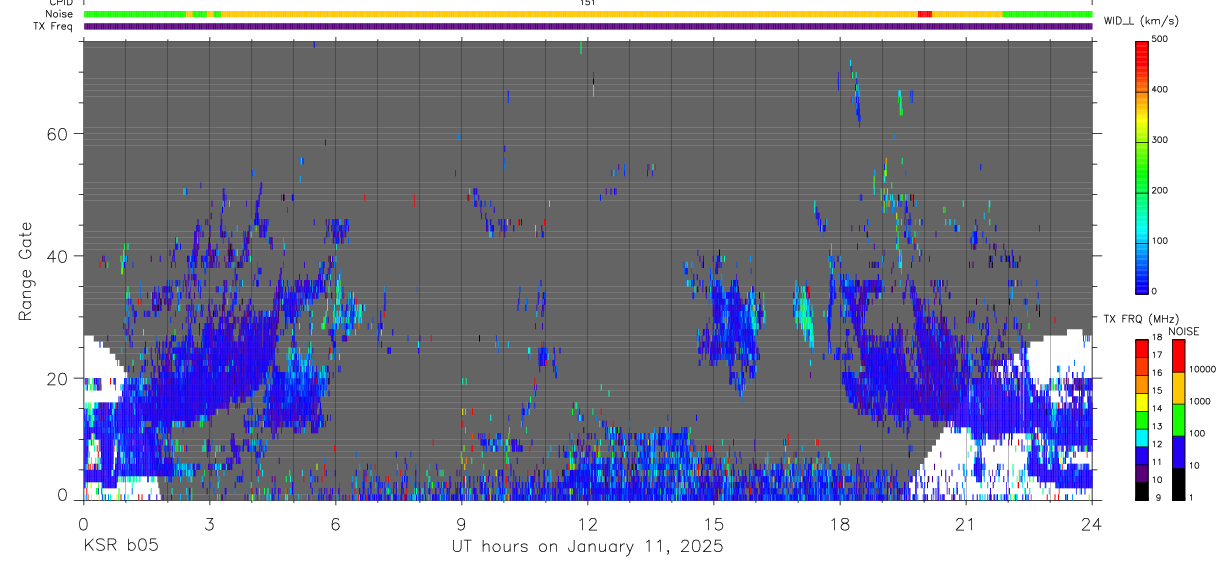Image resolution: width=1228 pixels, height=567 pixels.
Task: Select the yellow swatch in TX FRQ legend
Action: [1142, 402]
